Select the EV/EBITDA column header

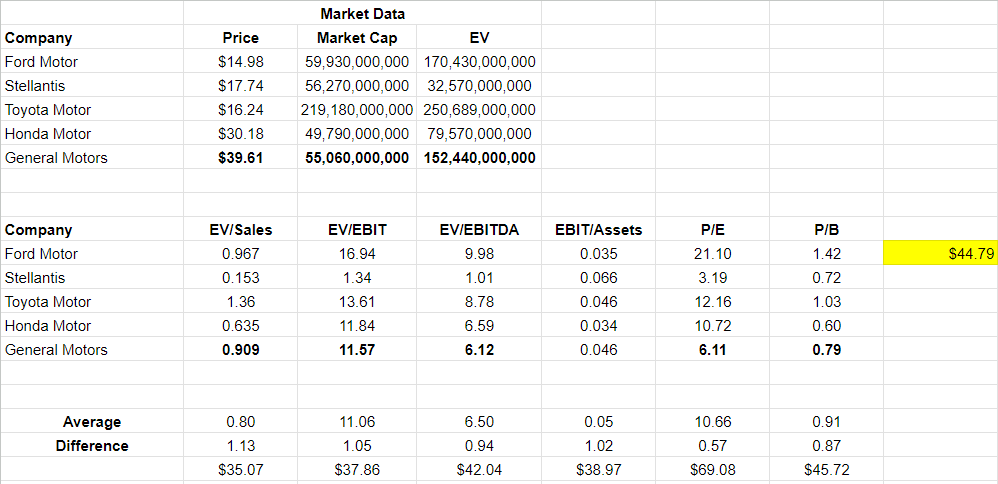(479, 230)
